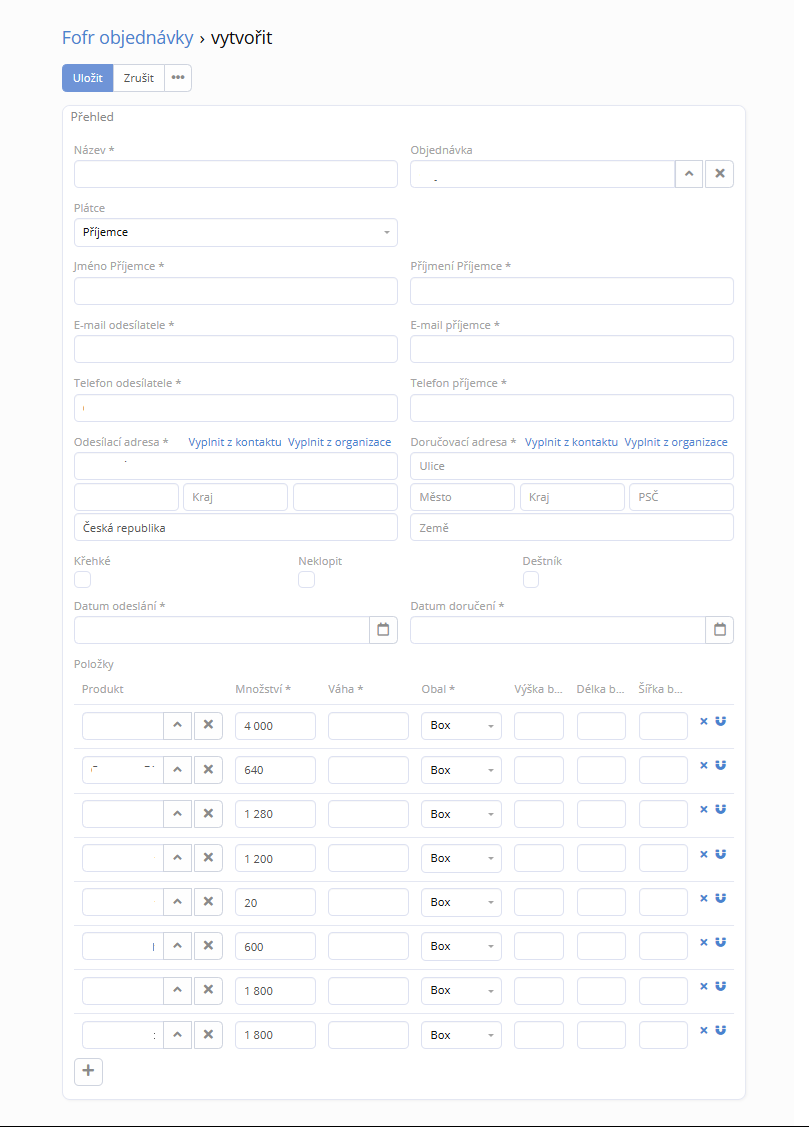Open the Datum odeslání calendar picker
This screenshot has width=809, height=1127.
(x=383, y=630)
